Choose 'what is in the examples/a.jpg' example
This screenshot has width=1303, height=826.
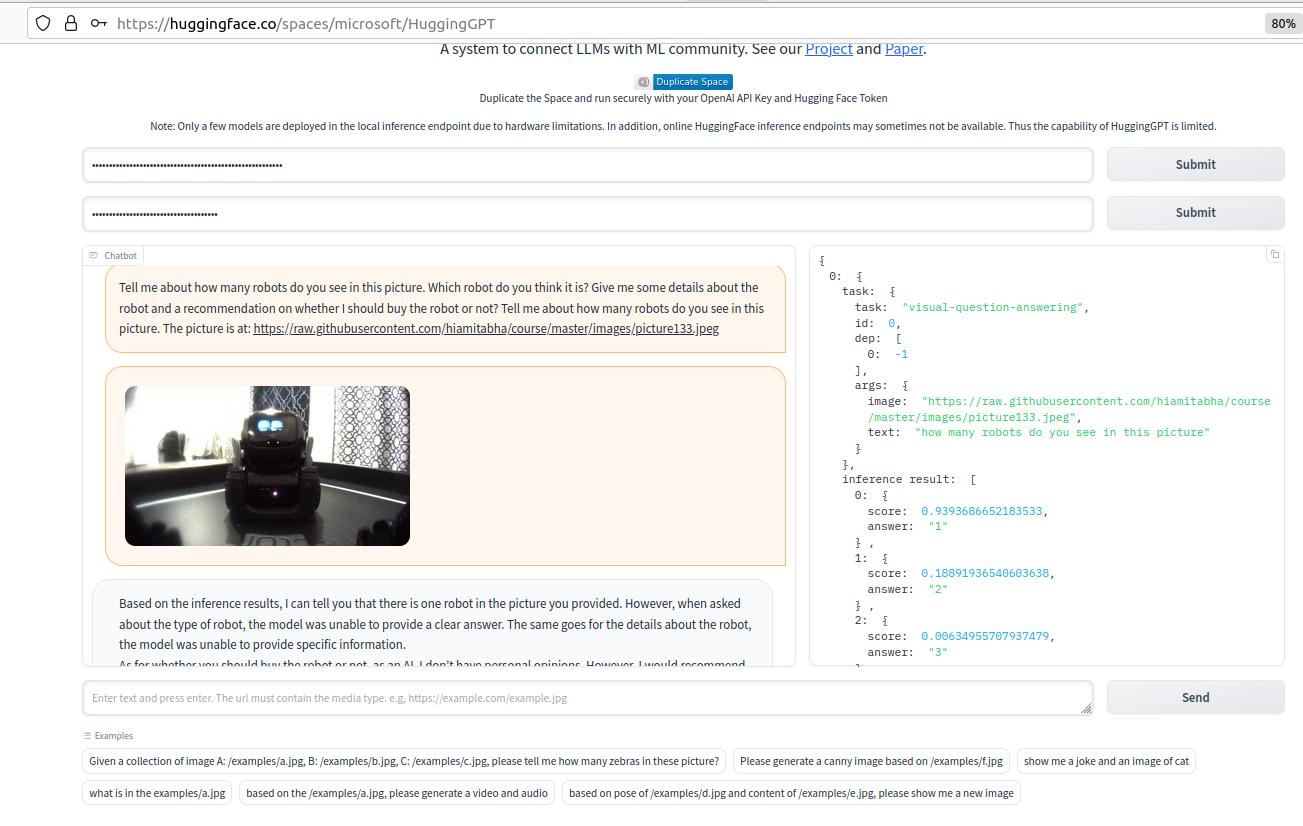coord(158,793)
